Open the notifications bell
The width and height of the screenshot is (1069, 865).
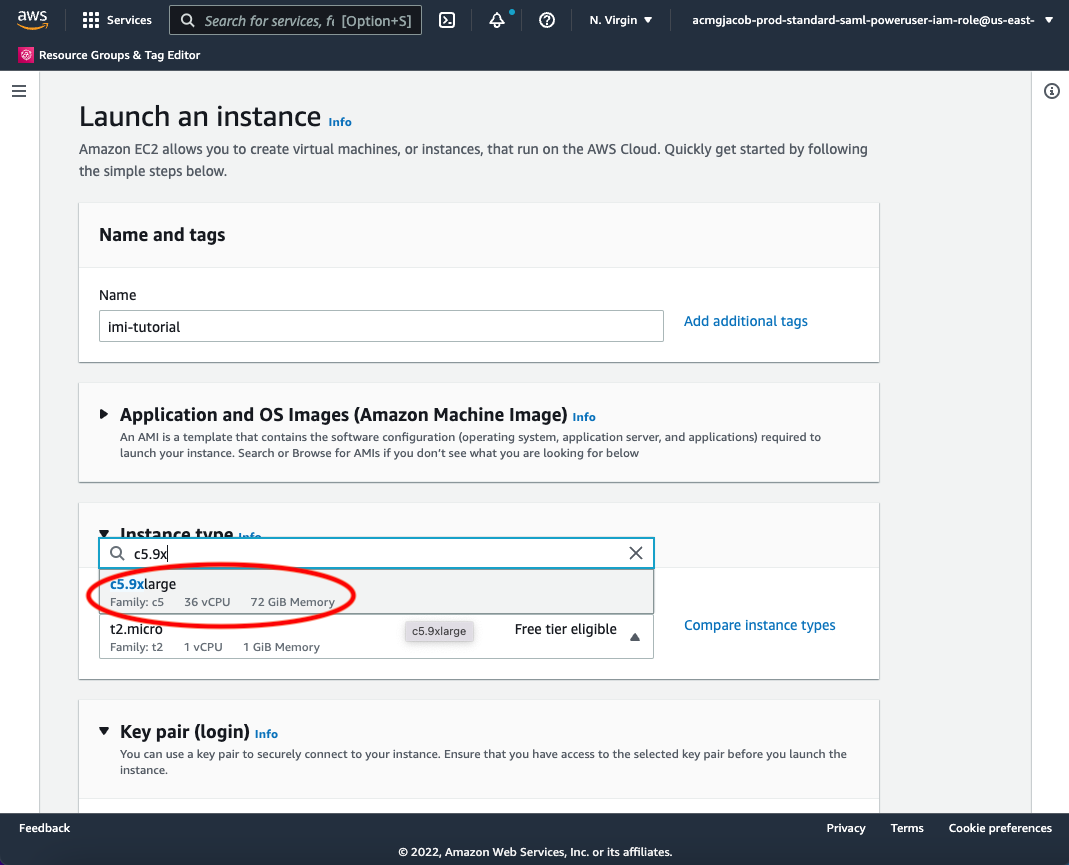[x=497, y=20]
